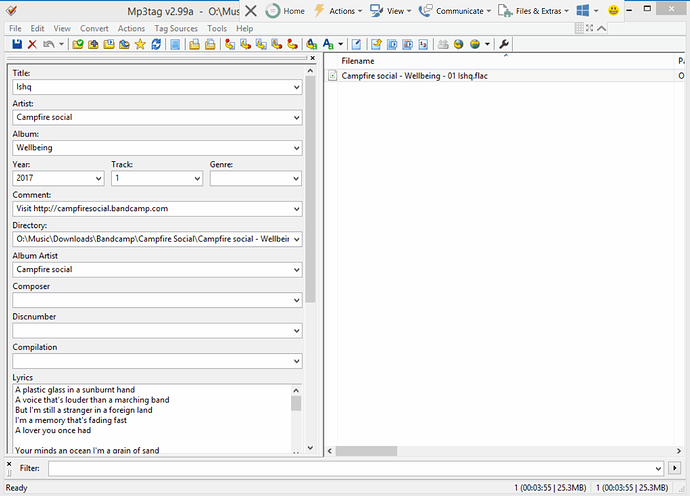The width and height of the screenshot is (690, 496).
Task: Run the Tag - Tag converter icon
Action: tap(293, 44)
